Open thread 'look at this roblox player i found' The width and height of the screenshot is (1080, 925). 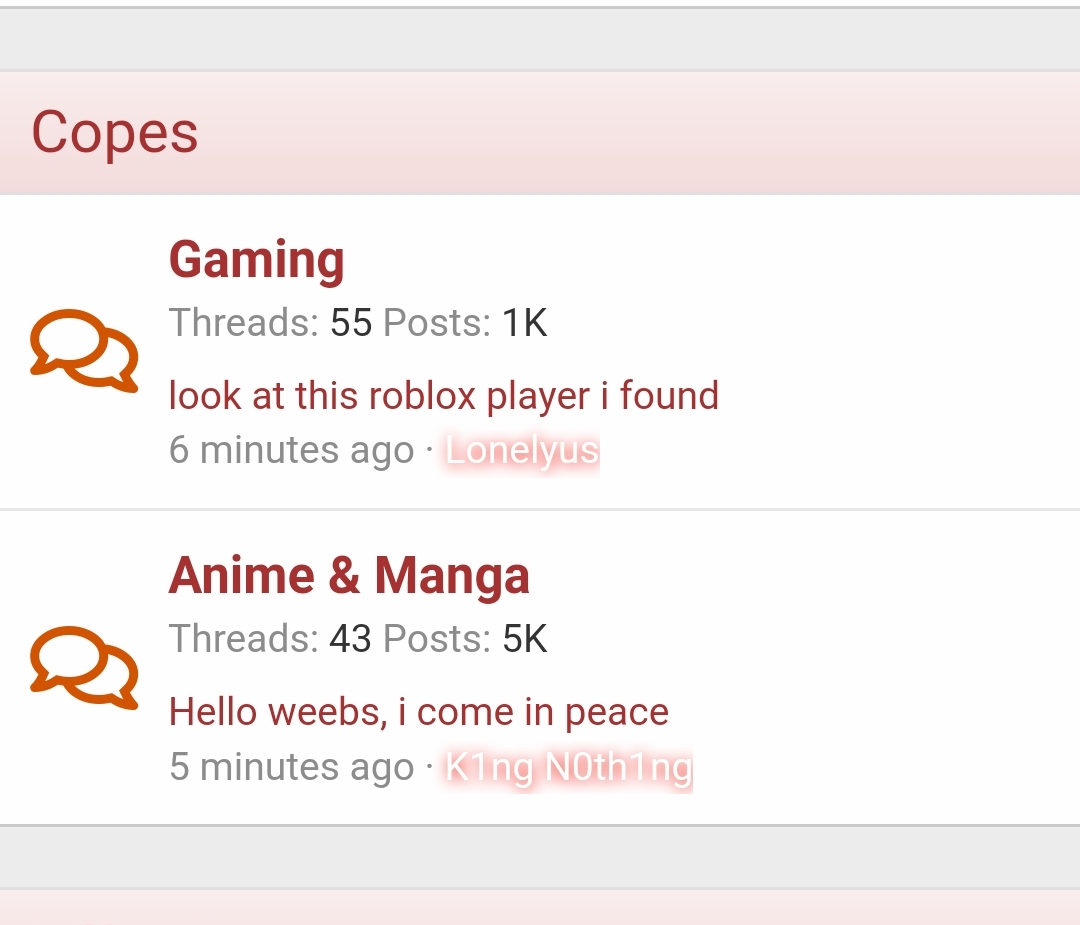pos(443,396)
